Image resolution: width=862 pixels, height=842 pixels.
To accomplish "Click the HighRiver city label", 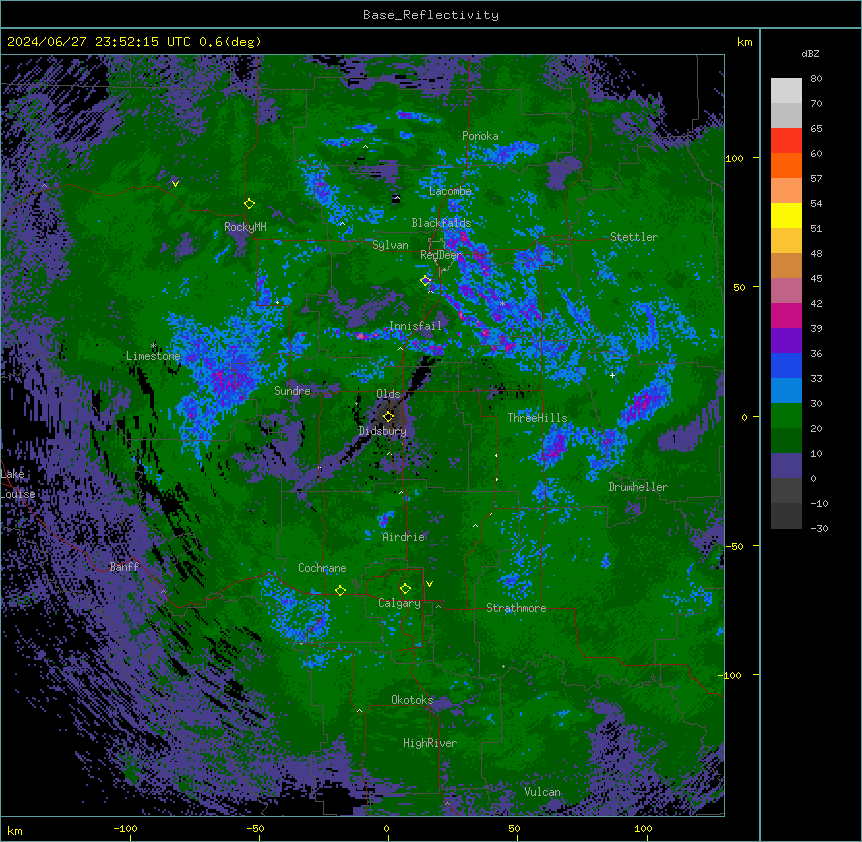I will pos(430,743).
